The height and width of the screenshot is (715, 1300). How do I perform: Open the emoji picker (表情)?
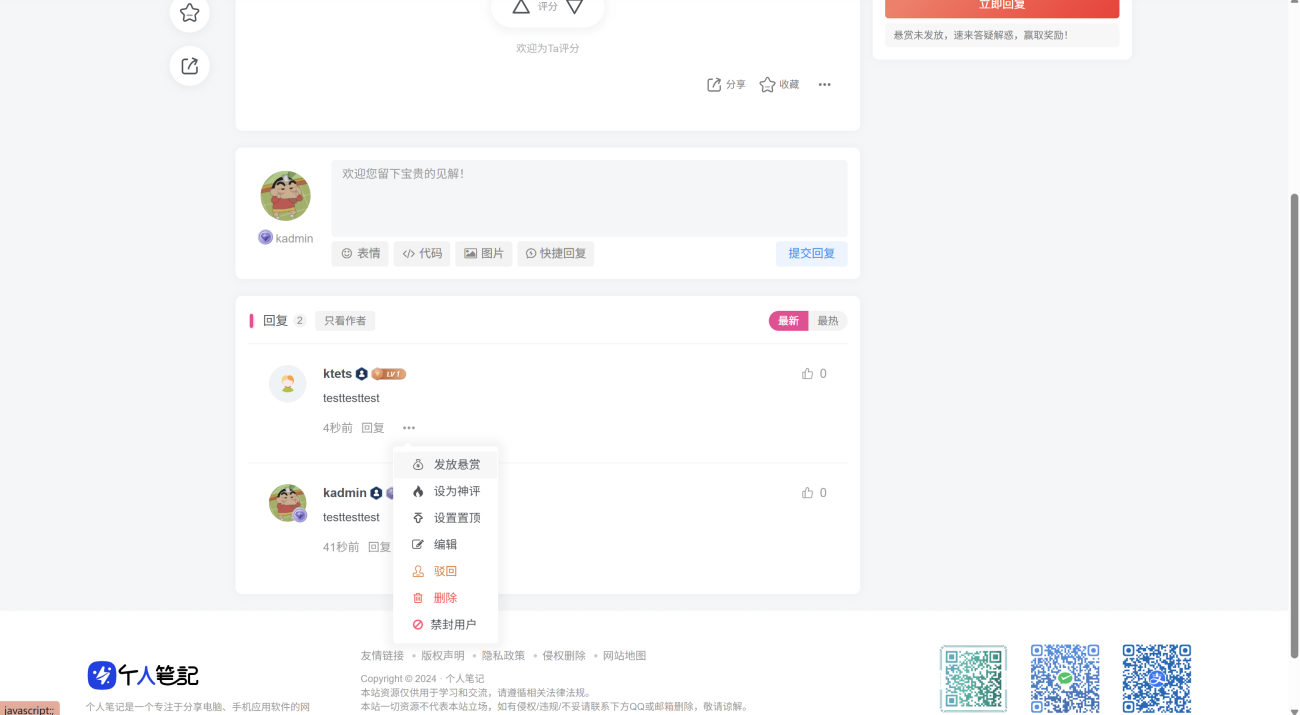pyautogui.click(x=360, y=254)
